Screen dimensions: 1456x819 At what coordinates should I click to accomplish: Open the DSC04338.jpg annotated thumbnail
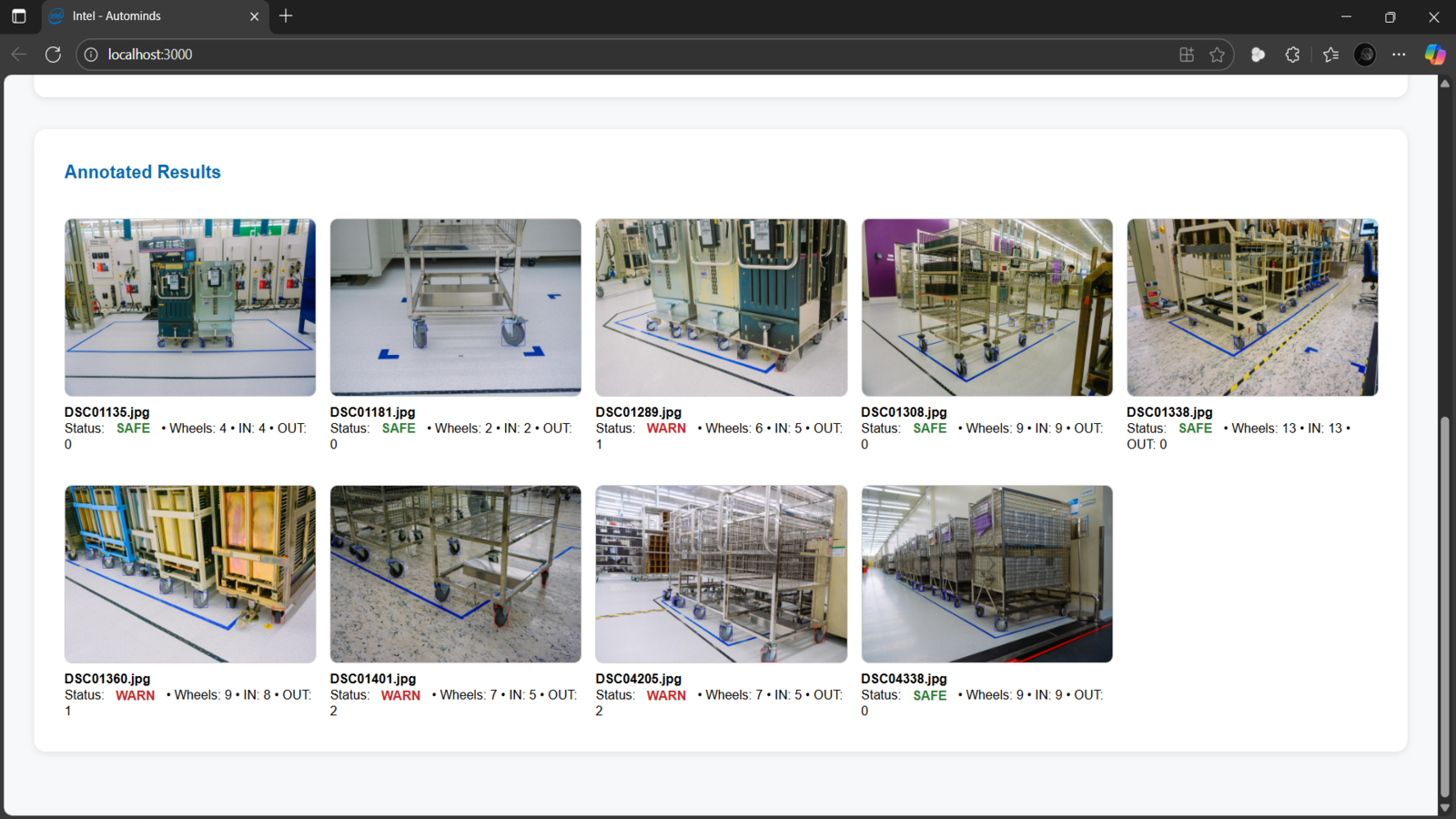987,574
